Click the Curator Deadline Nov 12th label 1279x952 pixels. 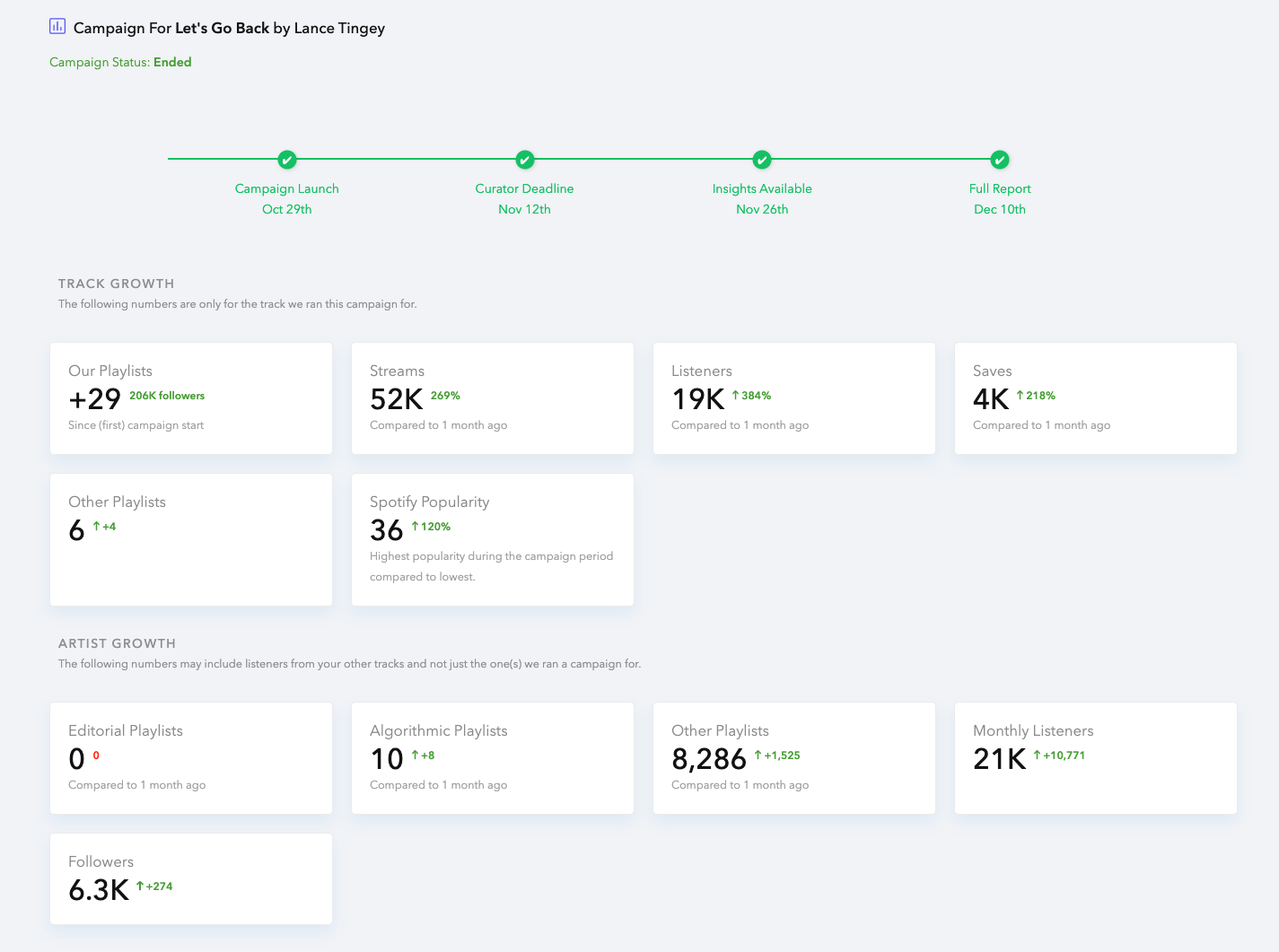click(525, 198)
